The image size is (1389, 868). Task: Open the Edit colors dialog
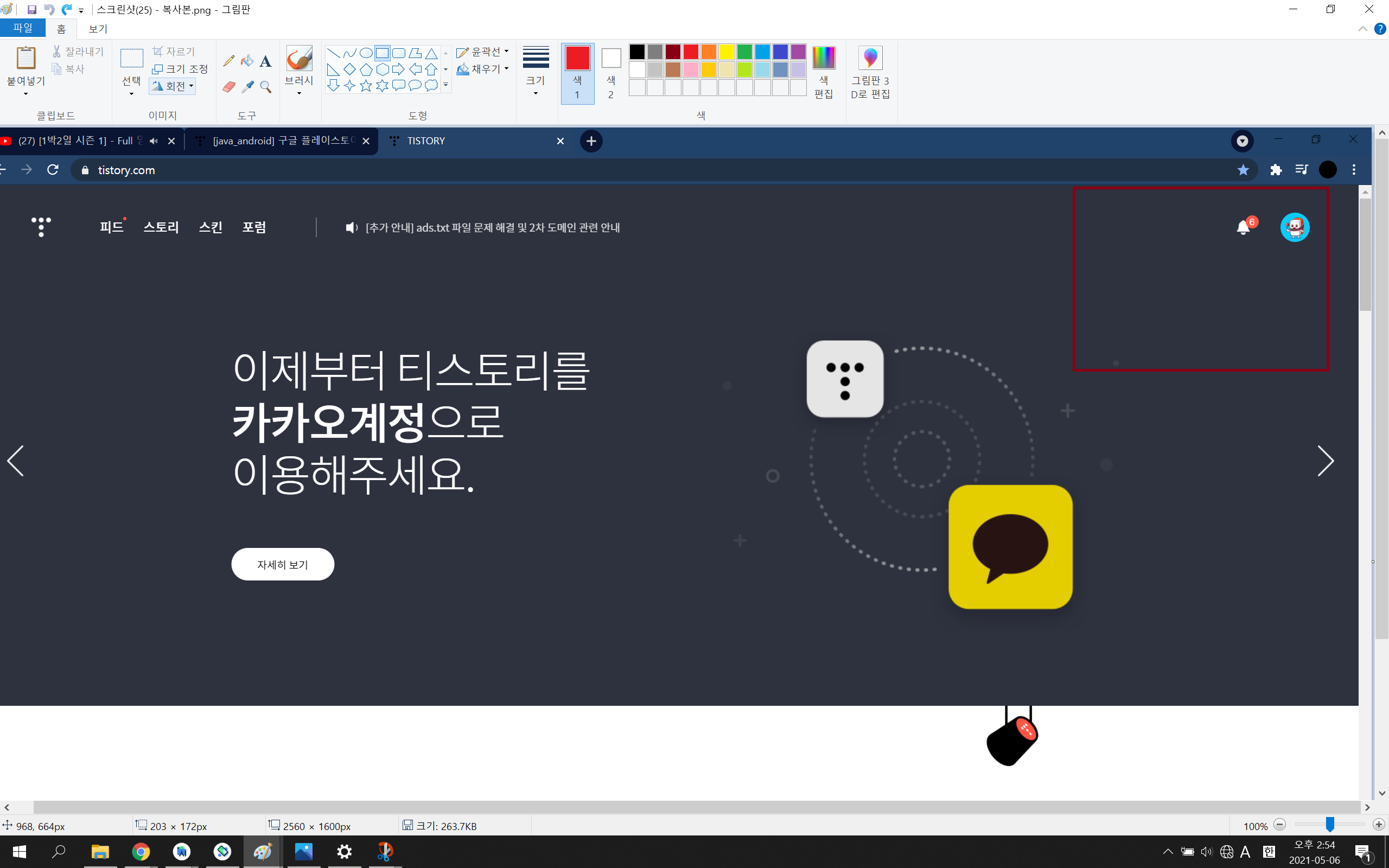point(824,72)
